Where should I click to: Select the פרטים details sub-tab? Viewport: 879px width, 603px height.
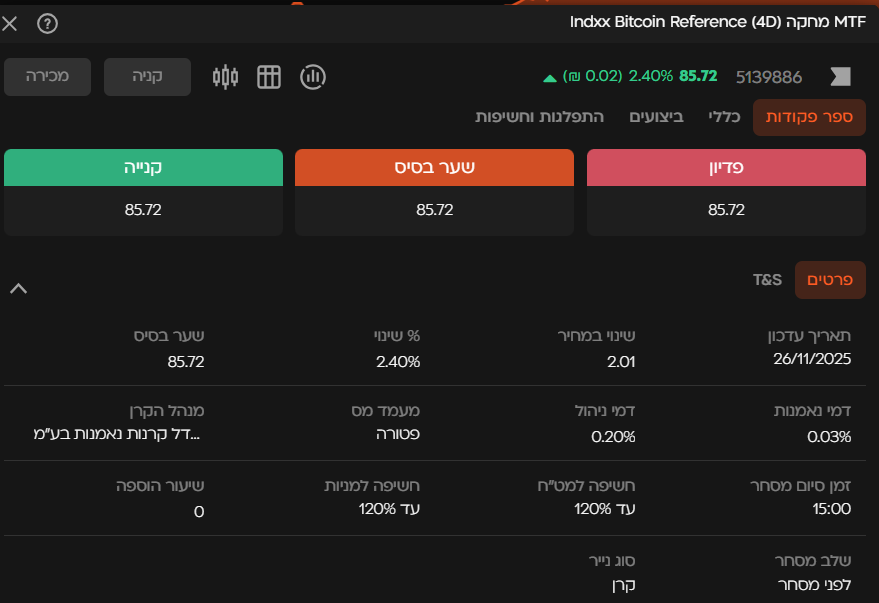pyautogui.click(x=830, y=280)
